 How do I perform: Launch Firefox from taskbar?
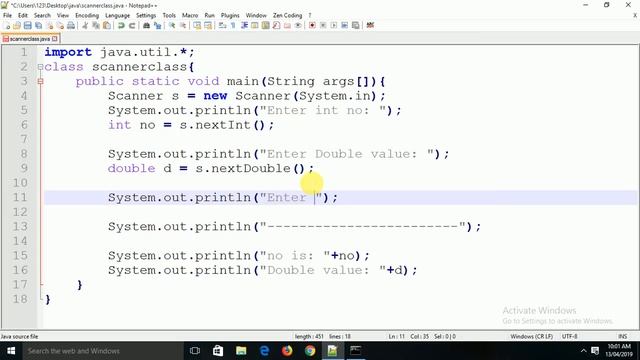[x=287, y=351]
